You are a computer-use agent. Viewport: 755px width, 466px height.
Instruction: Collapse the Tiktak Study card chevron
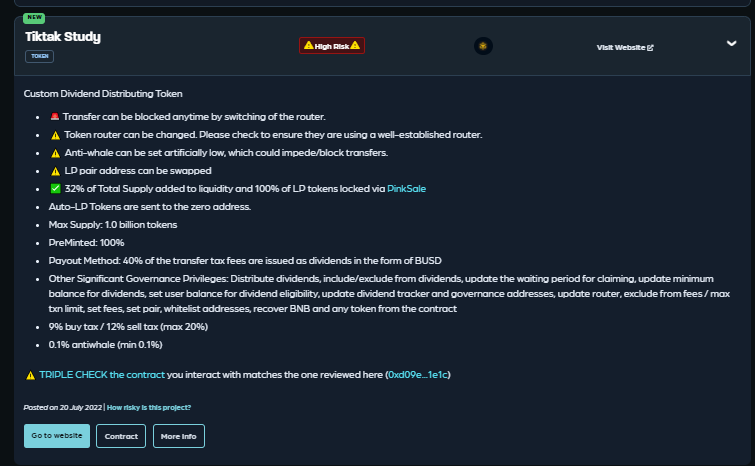[x=731, y=43]
